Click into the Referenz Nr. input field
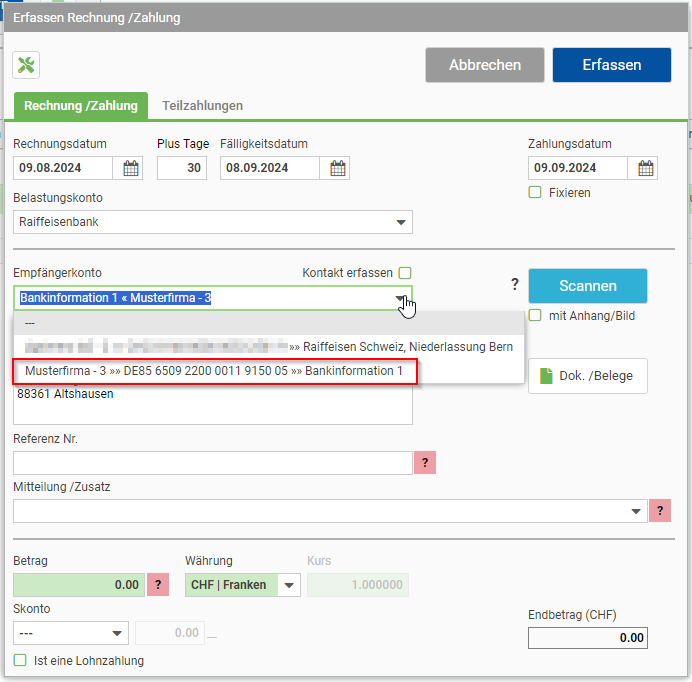Viewport: 692px width, 682px height. coord(213,463)
